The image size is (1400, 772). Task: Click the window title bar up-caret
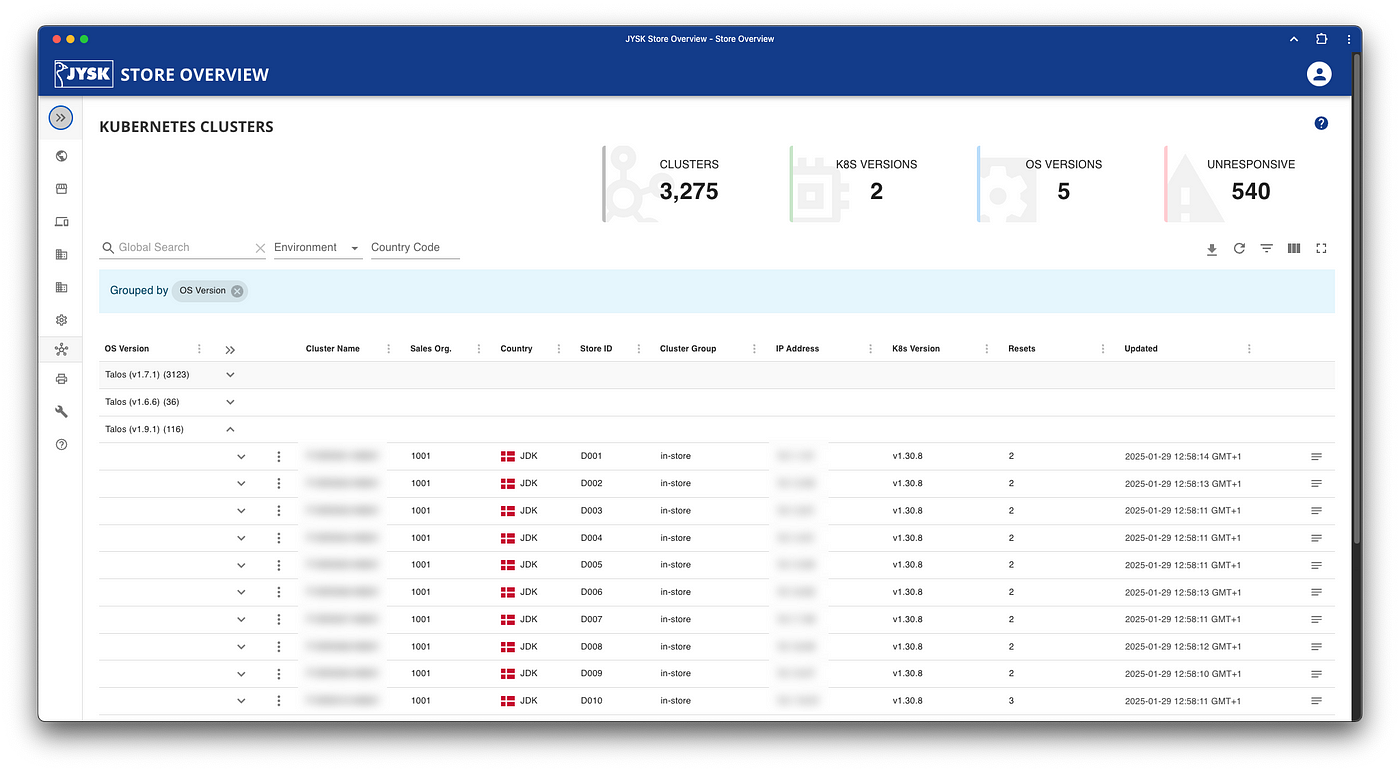(1293, 39)
